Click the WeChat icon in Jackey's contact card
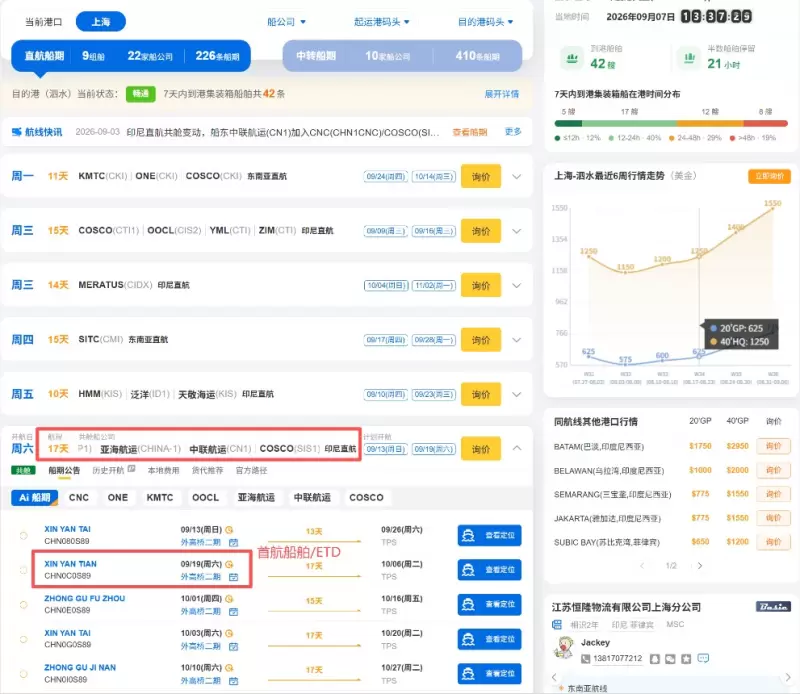Screen dimensions: 800x694 pos(670,659)
